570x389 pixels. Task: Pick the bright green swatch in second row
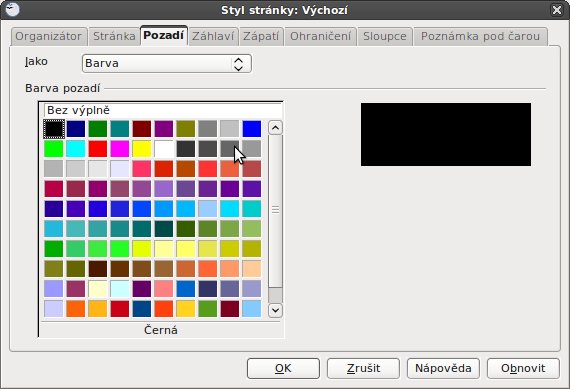point(54,149)
